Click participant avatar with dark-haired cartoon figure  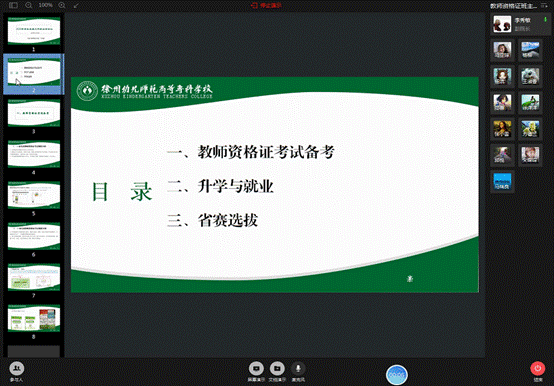click(502, 102)
